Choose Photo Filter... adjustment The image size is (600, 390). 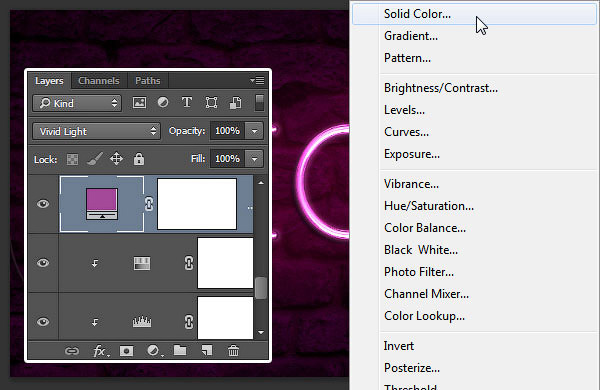click(x=474, y=272)
